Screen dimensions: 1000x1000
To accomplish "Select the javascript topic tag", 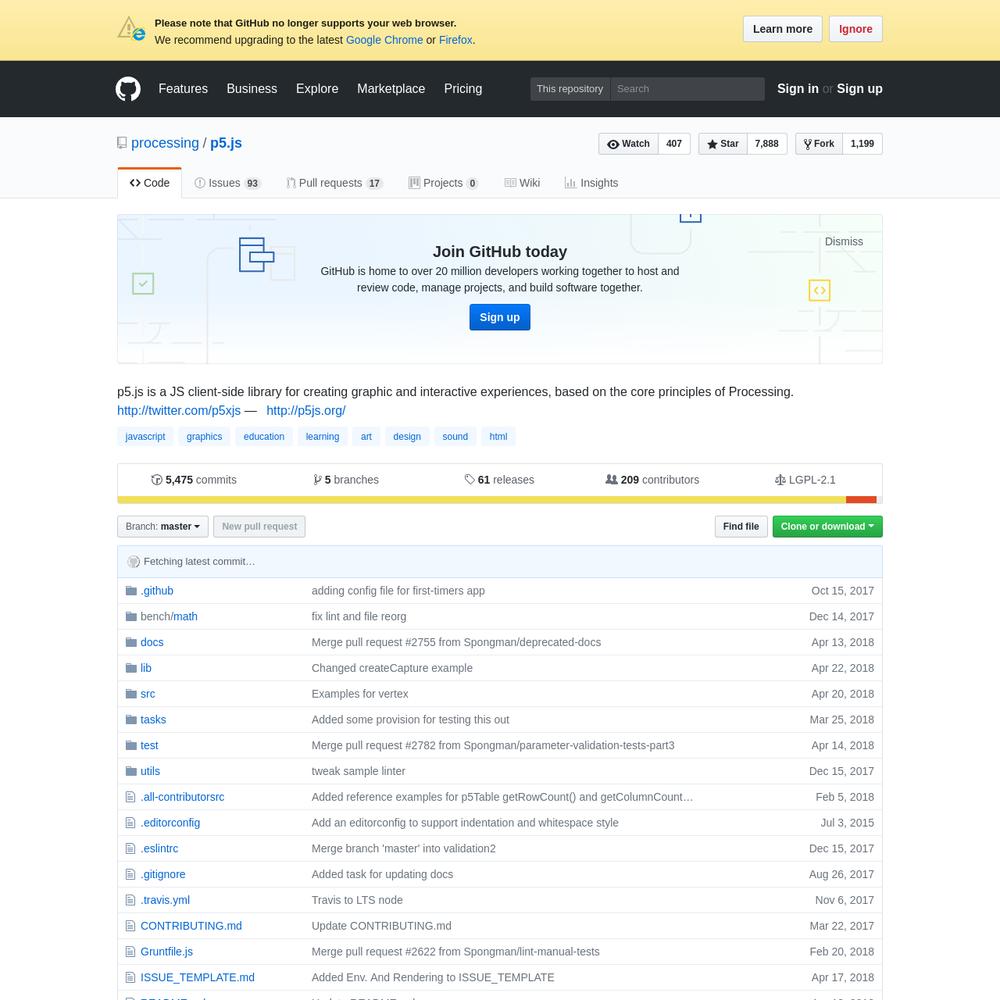I will [x=145, y=437].
